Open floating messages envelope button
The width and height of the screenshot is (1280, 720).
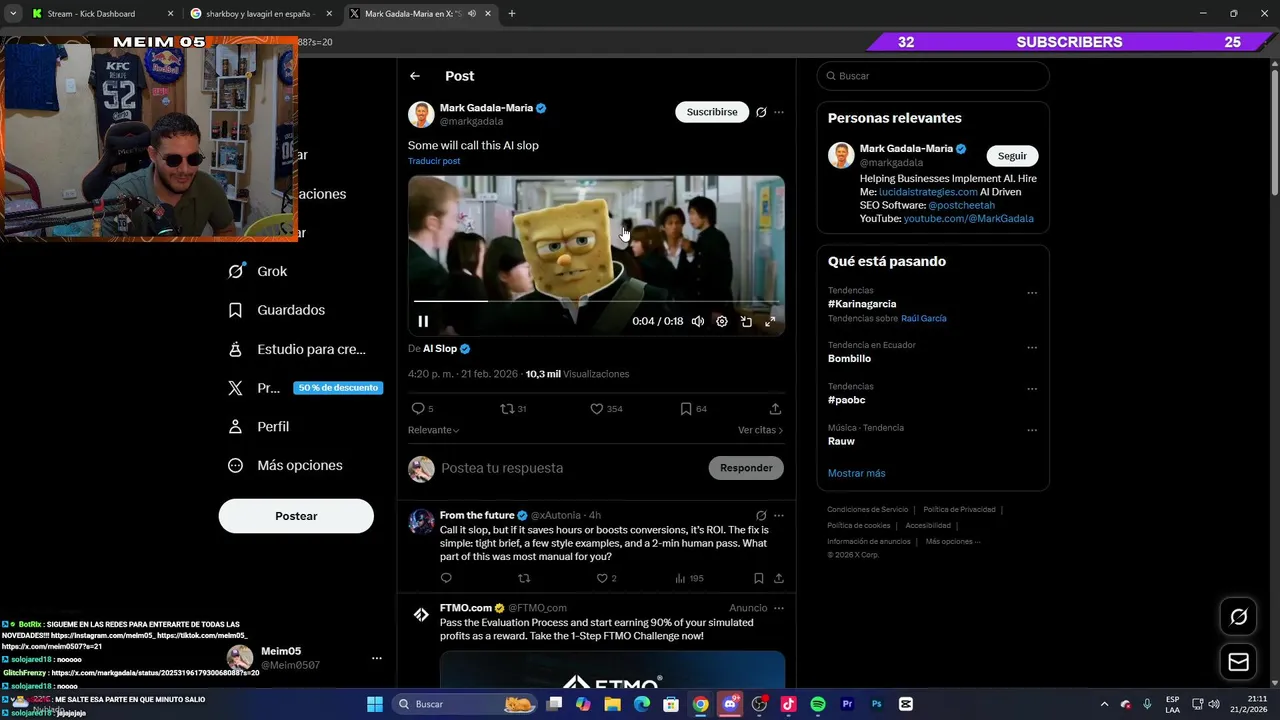(1238, 662)
